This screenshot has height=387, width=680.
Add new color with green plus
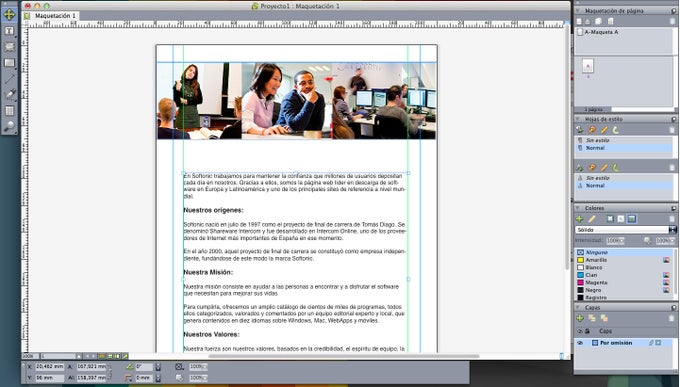[x=579, y=219]
